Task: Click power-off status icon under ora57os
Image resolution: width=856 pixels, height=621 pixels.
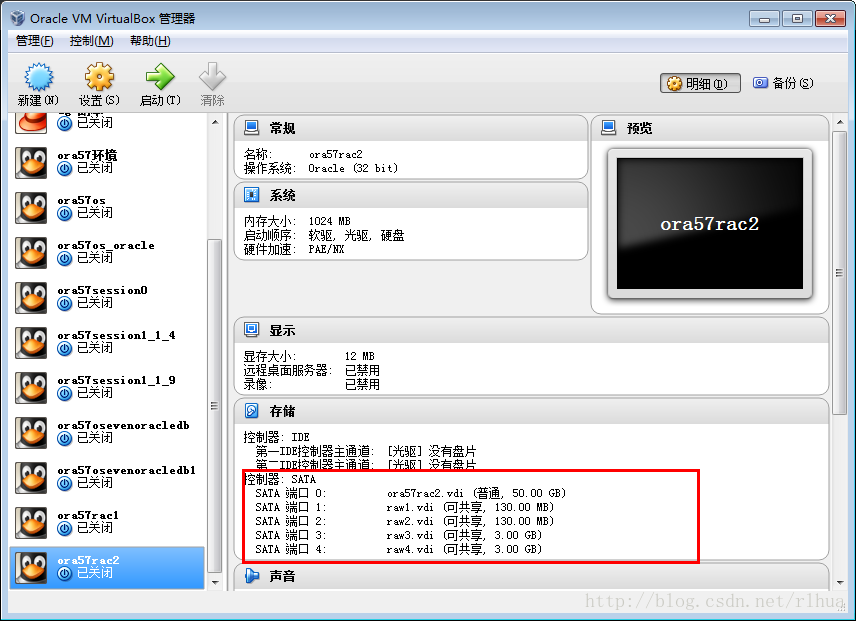Action: point(64,214)
